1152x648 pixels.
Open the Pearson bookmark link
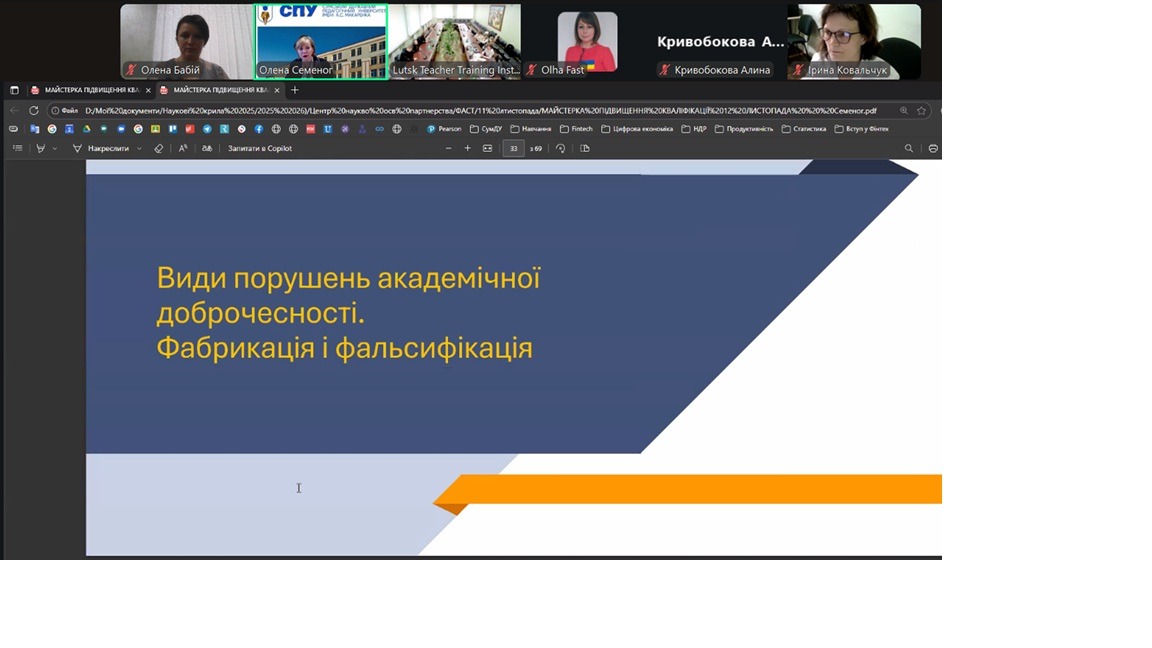444,129
